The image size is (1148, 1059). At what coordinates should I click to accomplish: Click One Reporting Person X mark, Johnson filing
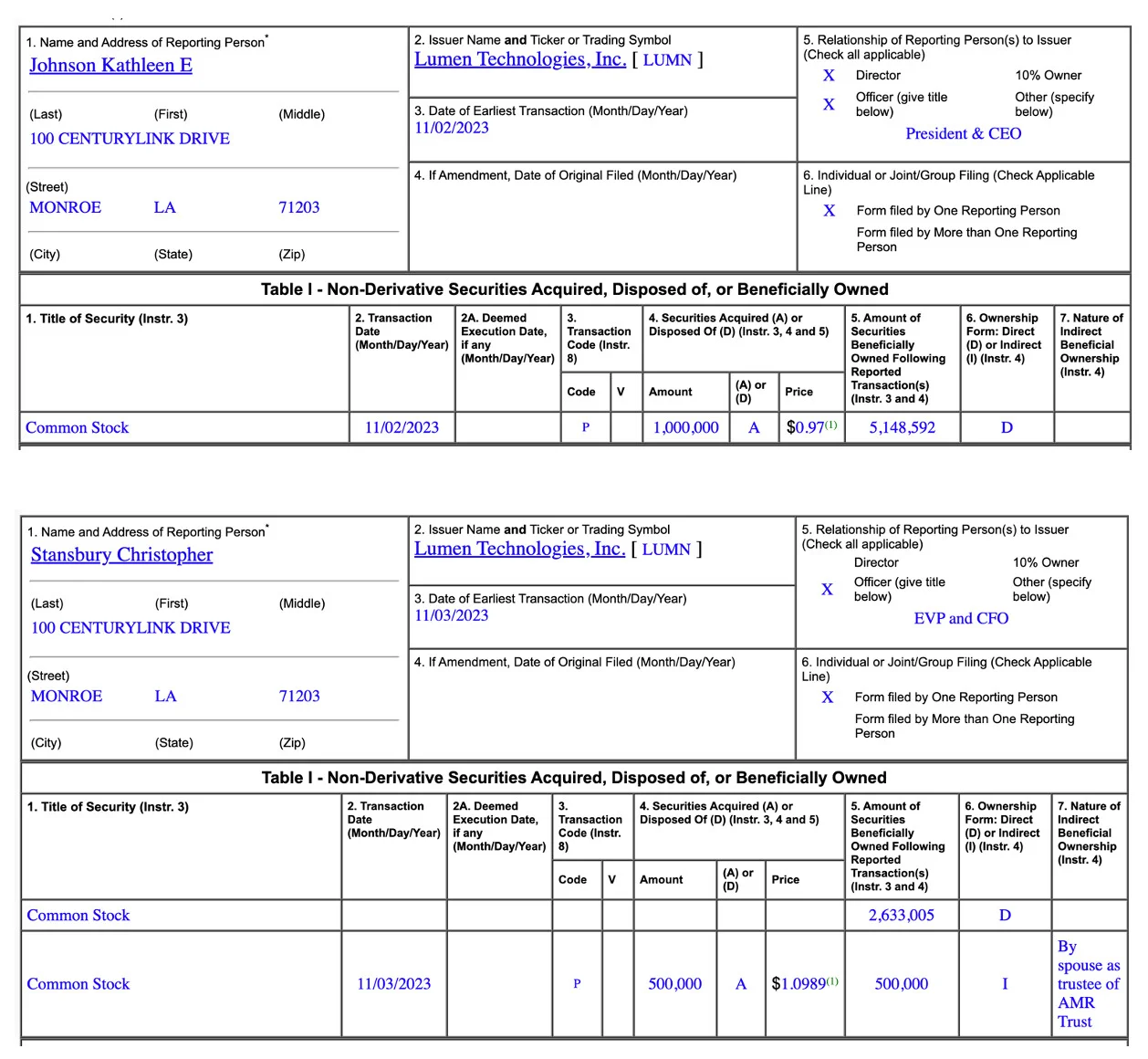(x=829, y=211)
